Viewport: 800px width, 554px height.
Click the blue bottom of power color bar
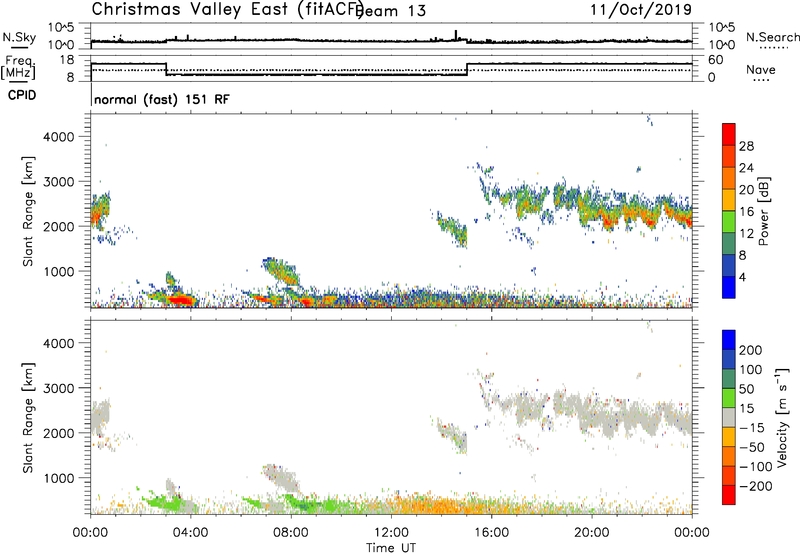[x=729, y=288]
